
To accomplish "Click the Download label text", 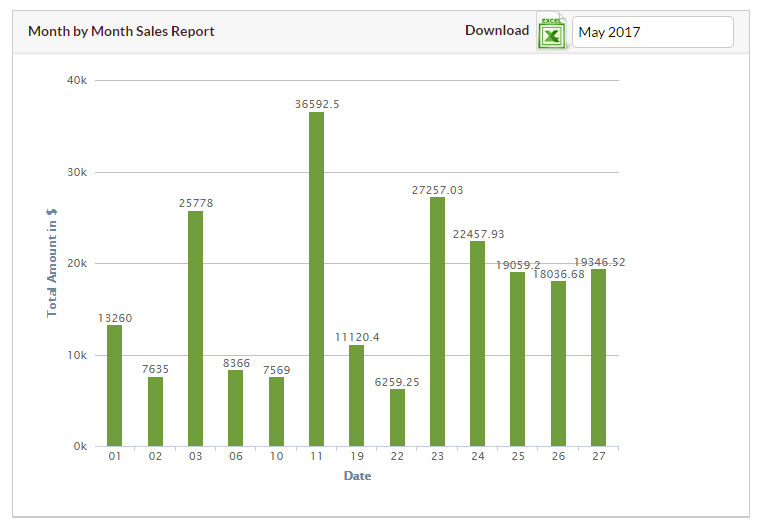I will click(496, 30).
